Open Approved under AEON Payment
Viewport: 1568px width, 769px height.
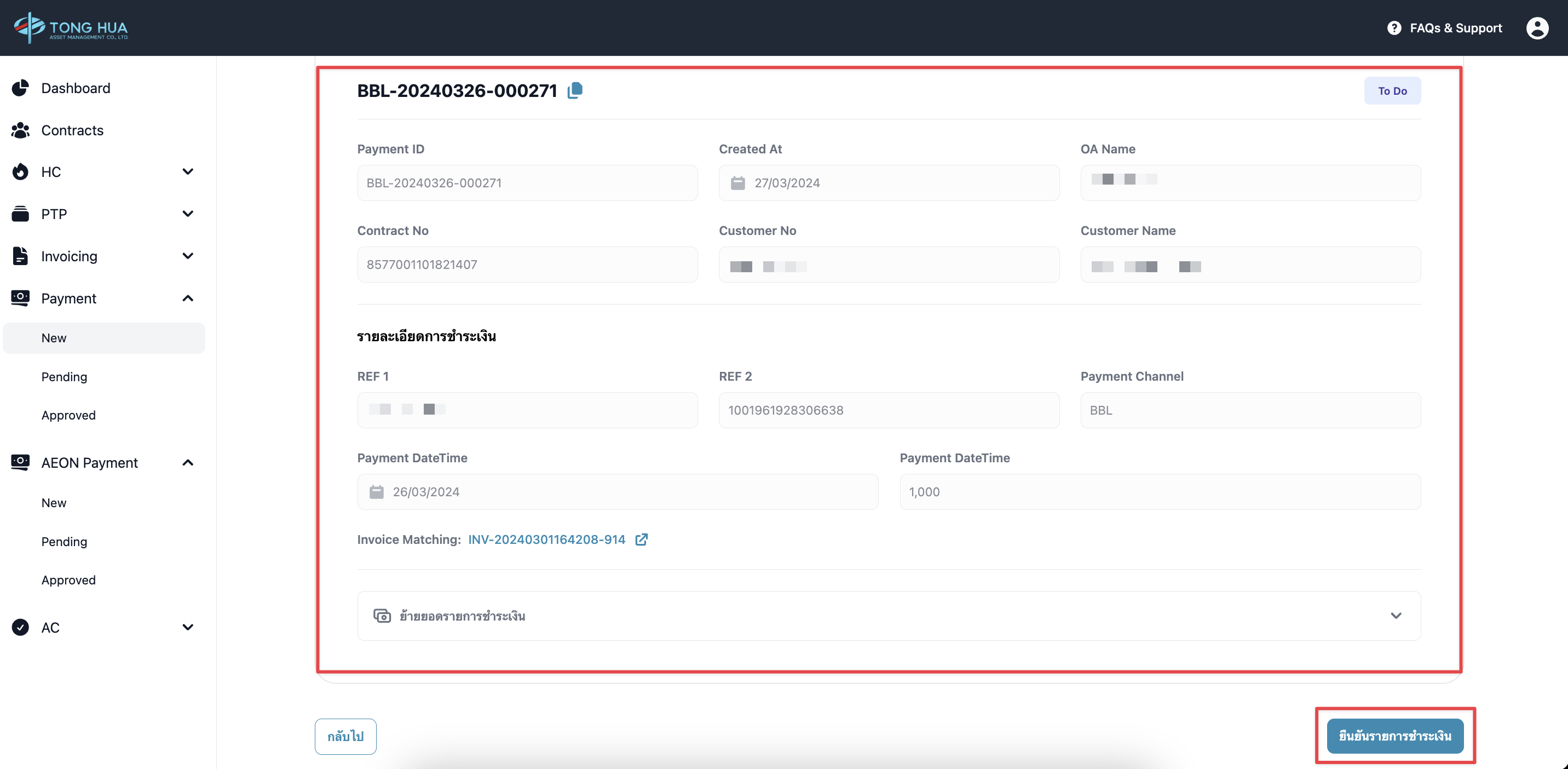[68, 579]
